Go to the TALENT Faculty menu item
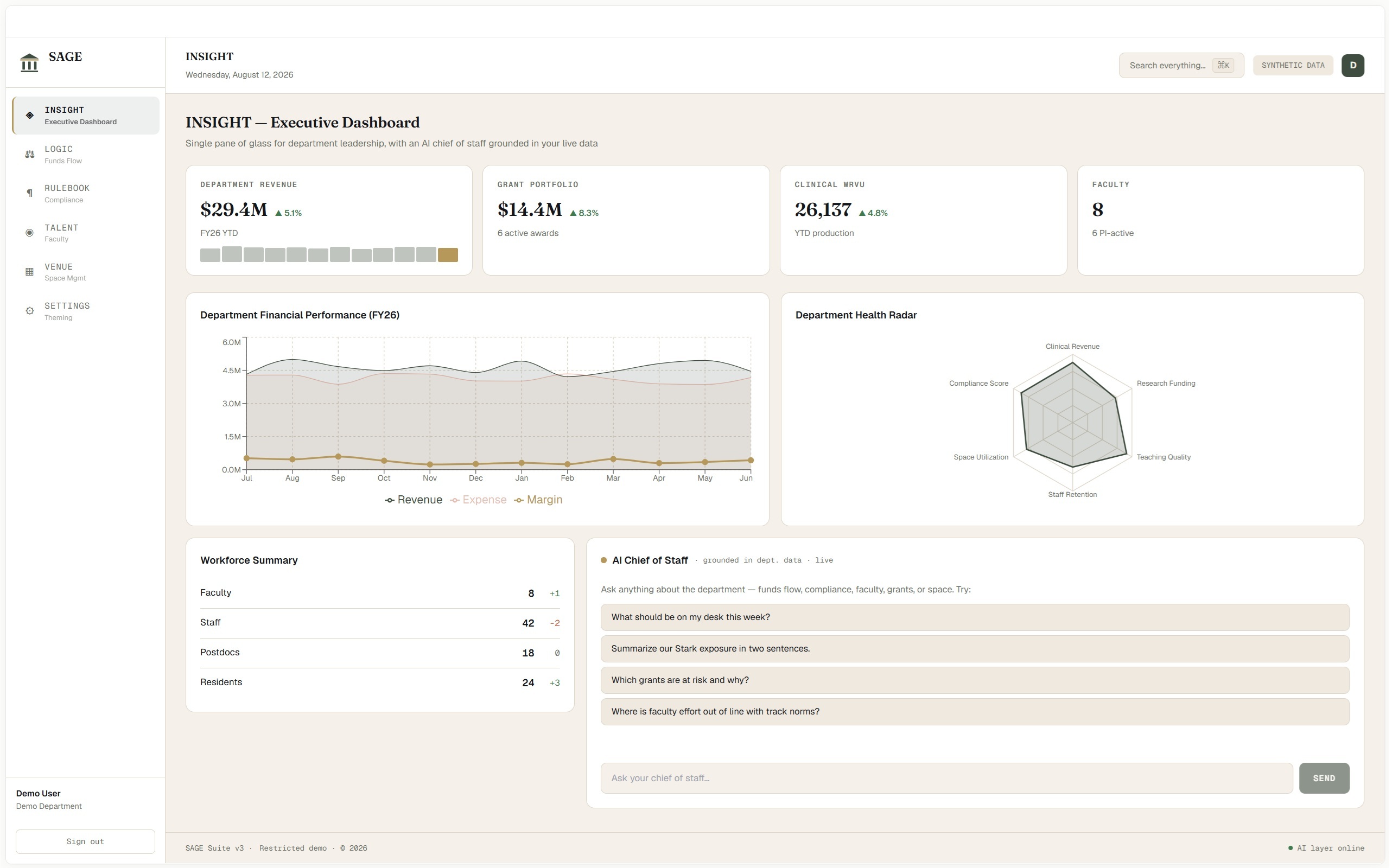Viewport: 1392px width, 868px height. coord(86,233)
